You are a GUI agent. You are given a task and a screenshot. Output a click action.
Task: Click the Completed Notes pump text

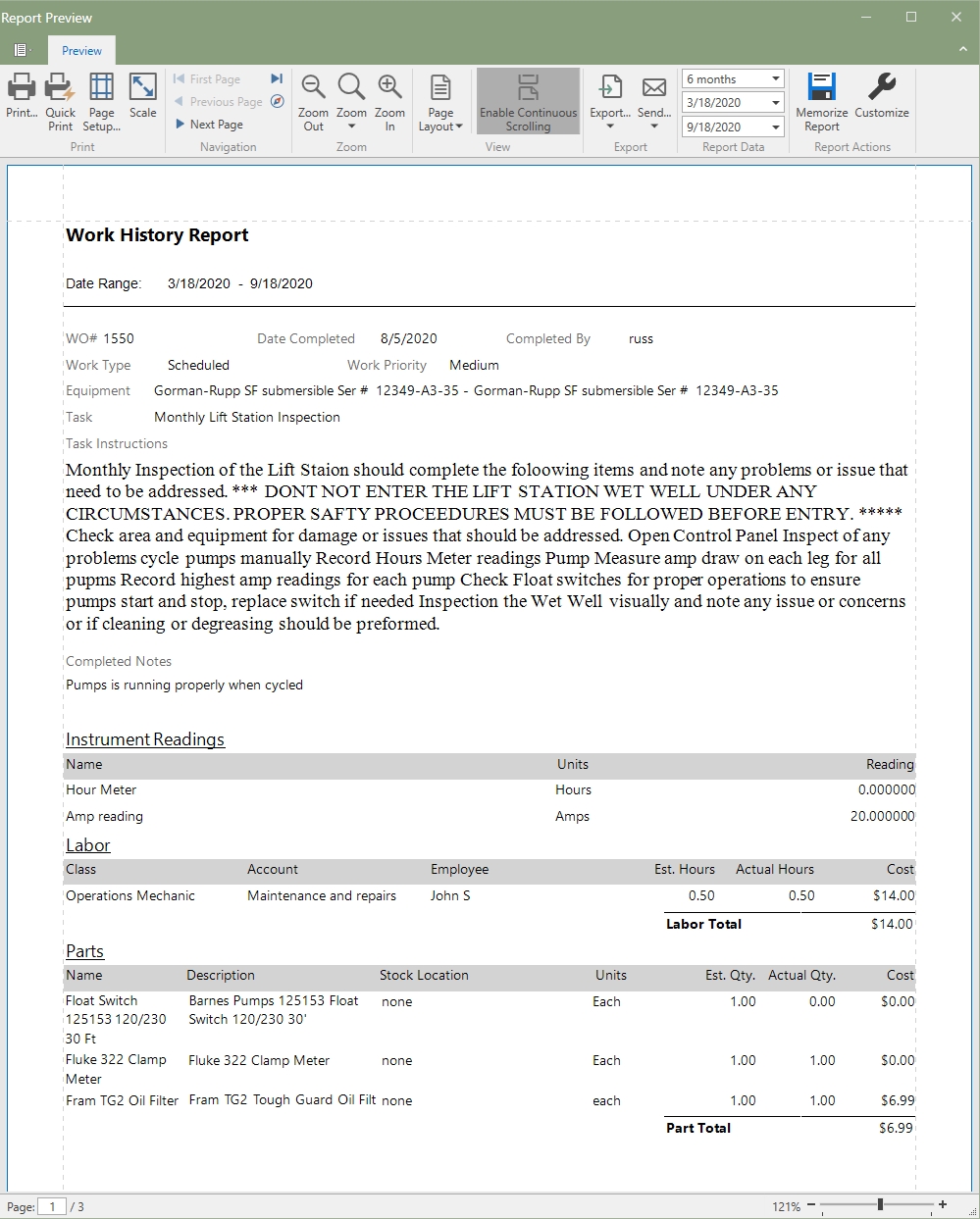tap(184, 685)
